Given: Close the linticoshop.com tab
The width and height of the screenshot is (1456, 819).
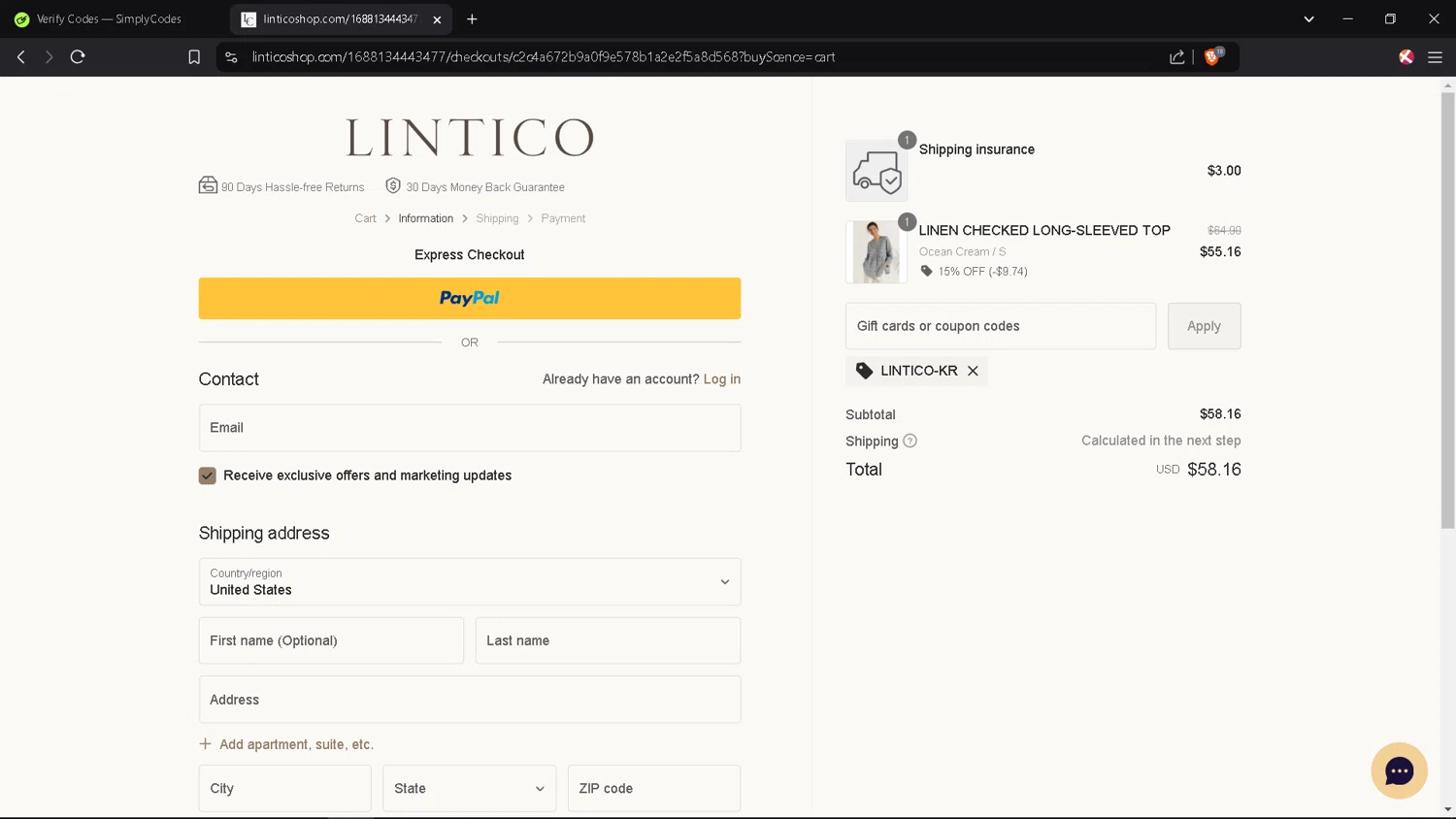Looking at the screenshot, I should pos(437,19).
